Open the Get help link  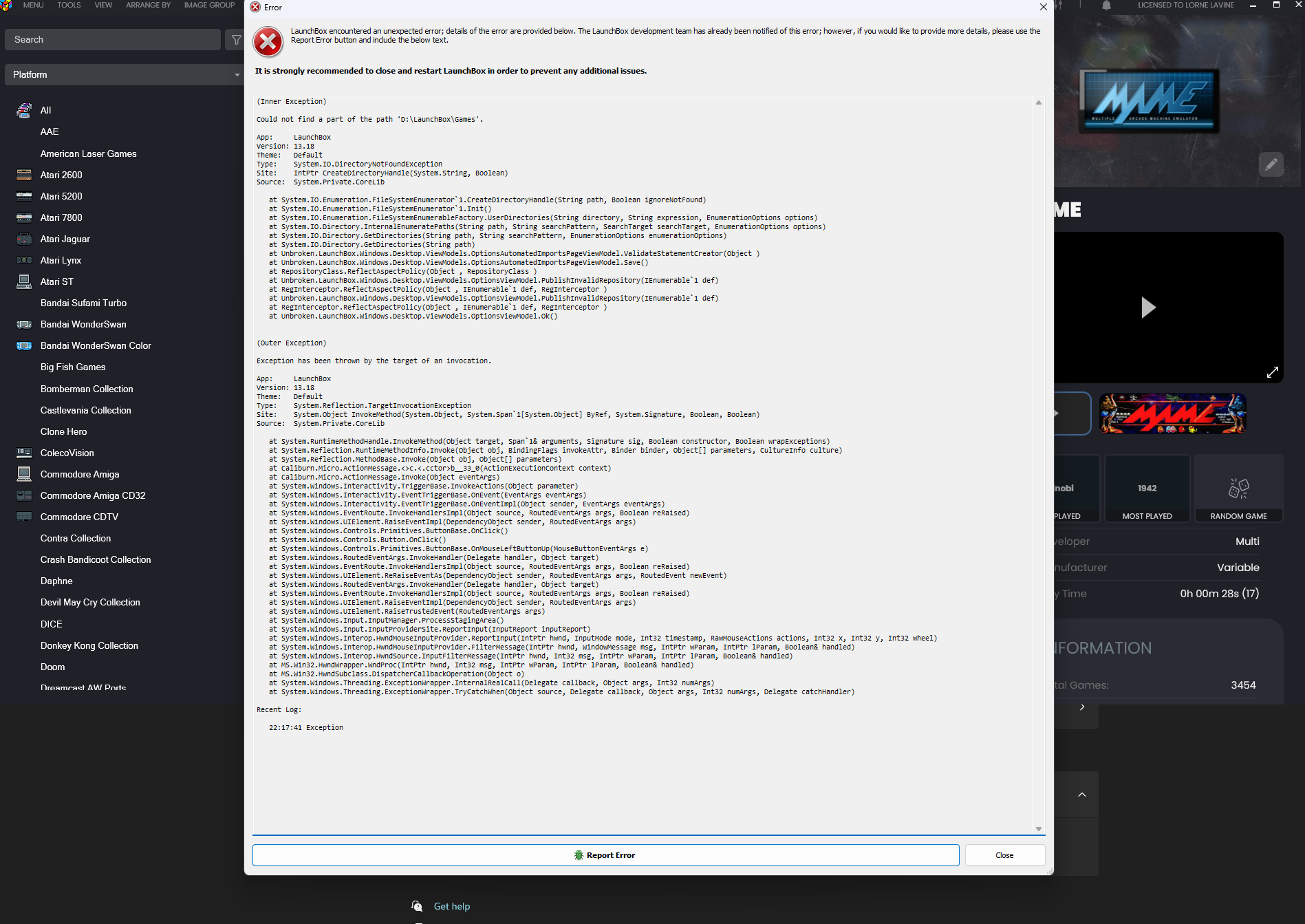point(452,906)
